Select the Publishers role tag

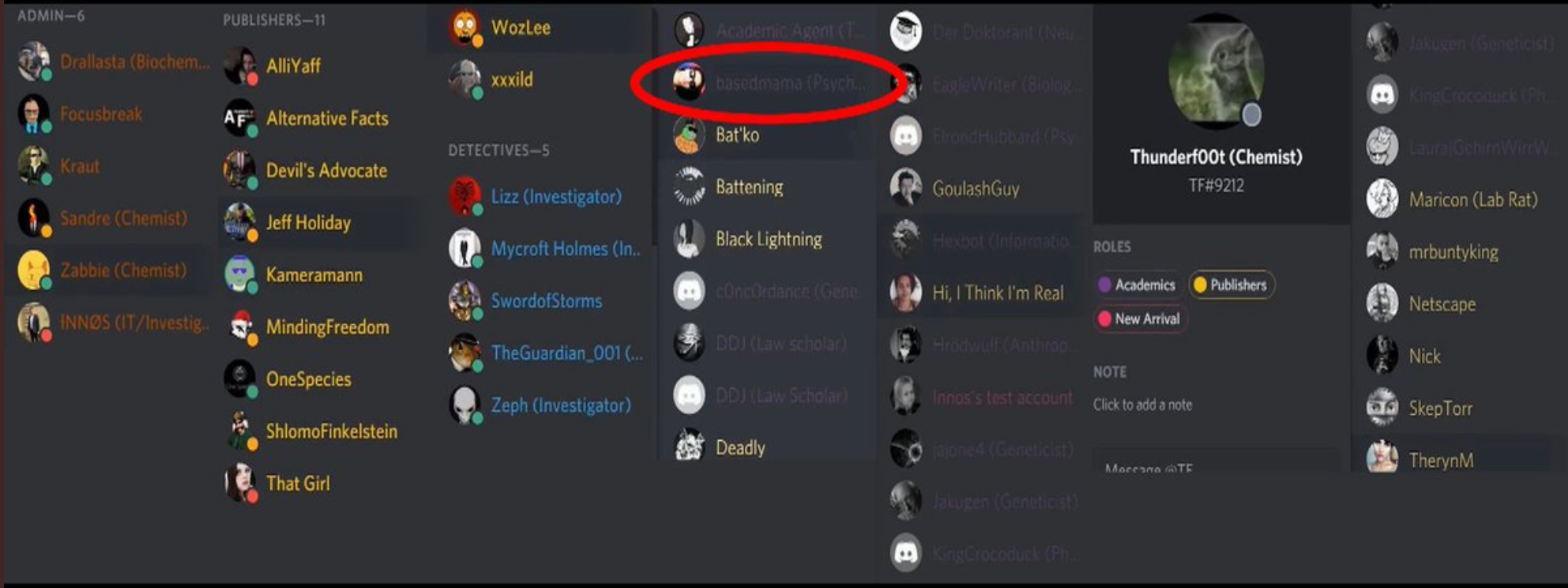coord(1231,285)
